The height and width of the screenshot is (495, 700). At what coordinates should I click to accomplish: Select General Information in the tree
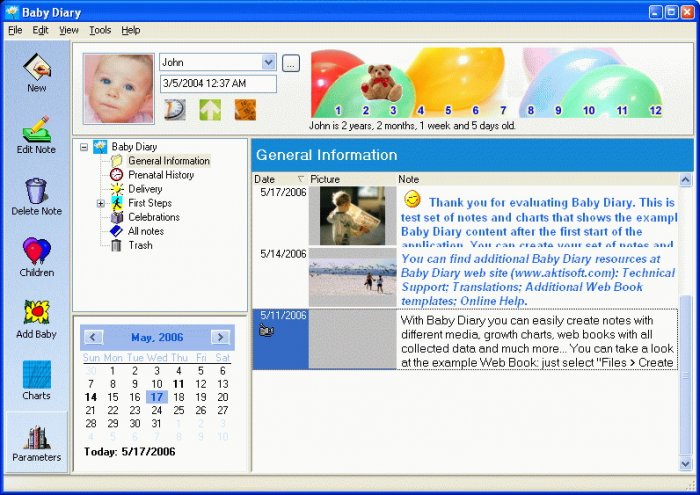click(169, 161)
